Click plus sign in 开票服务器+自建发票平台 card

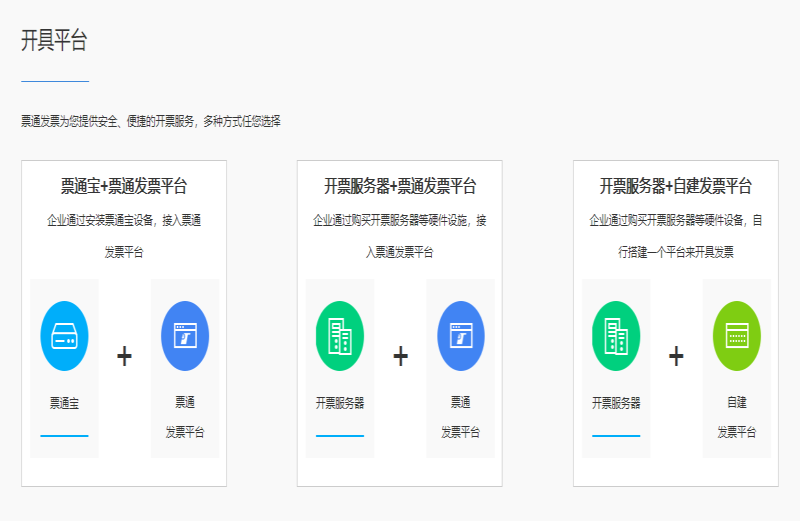[676, 356]
